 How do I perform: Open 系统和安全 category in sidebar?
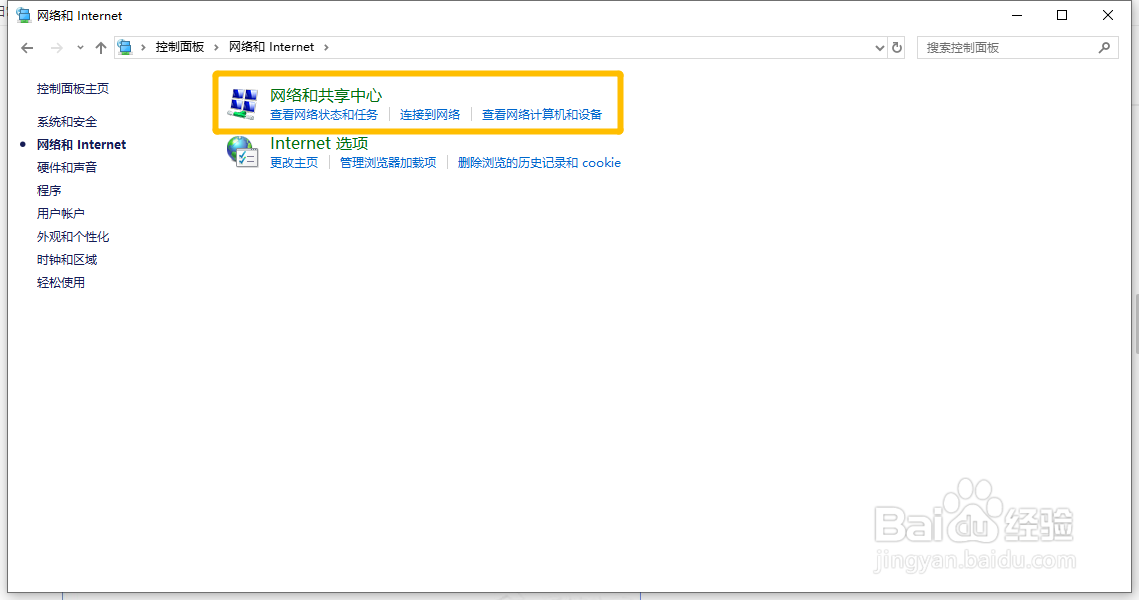(67, 122)
